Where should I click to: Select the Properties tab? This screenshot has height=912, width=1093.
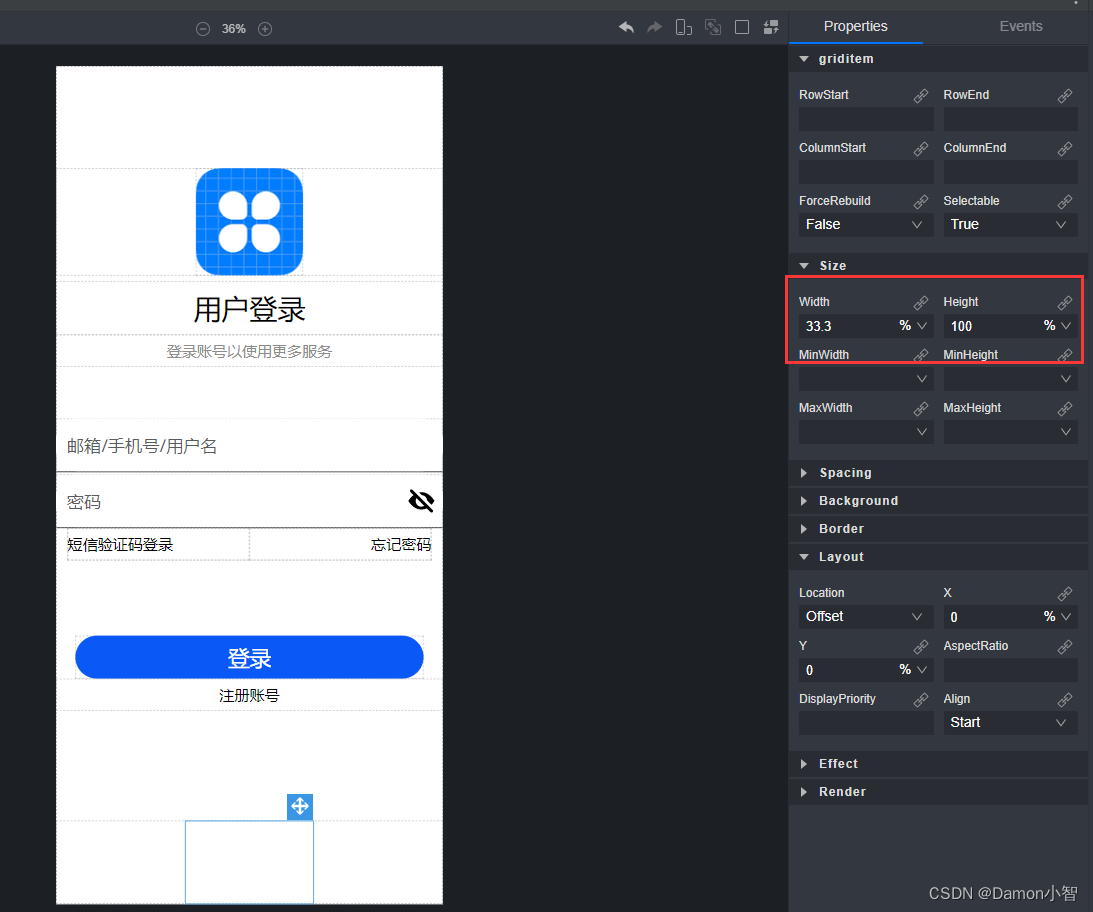[855, 27]
